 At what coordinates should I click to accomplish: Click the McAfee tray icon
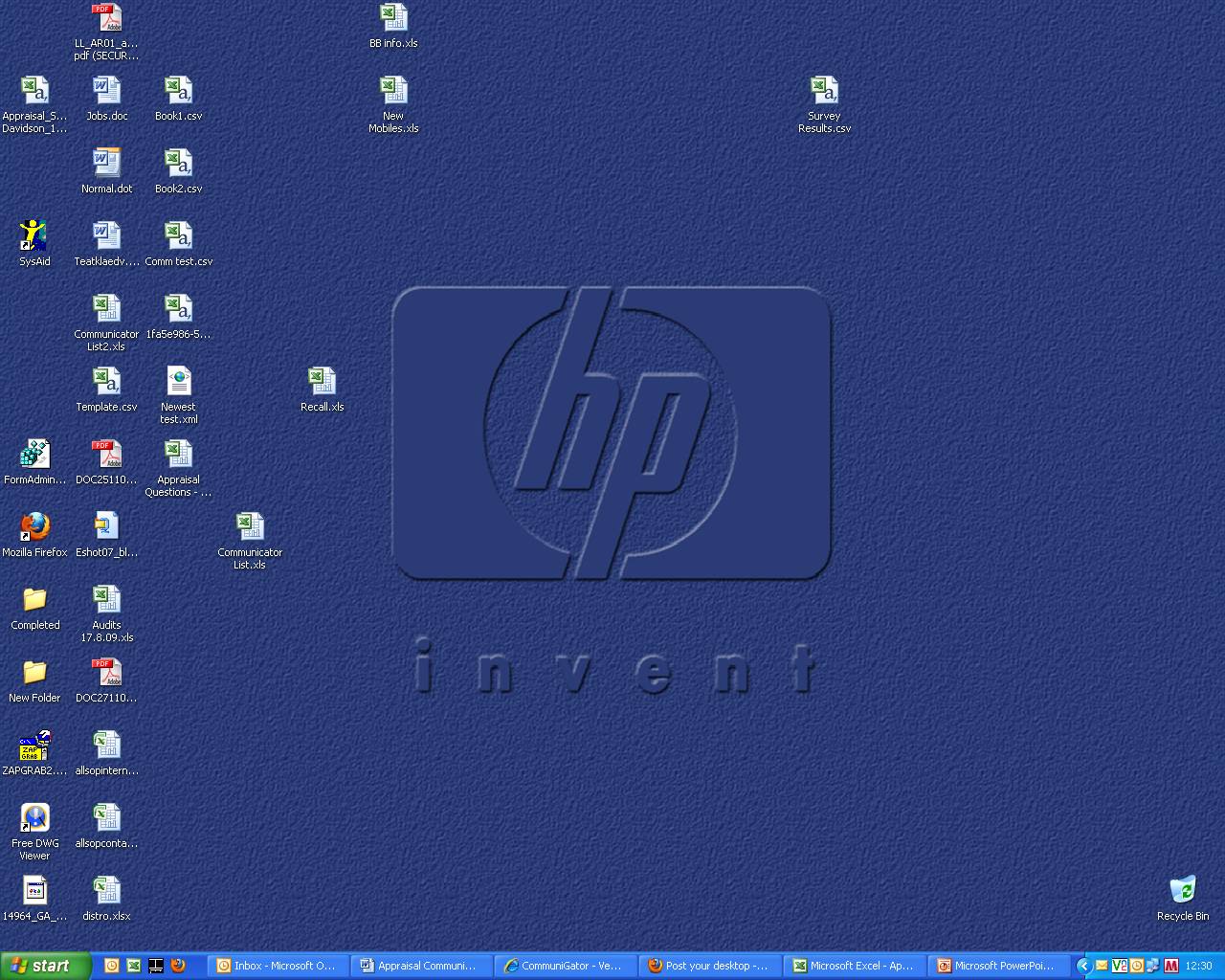tap(1170, 966)
